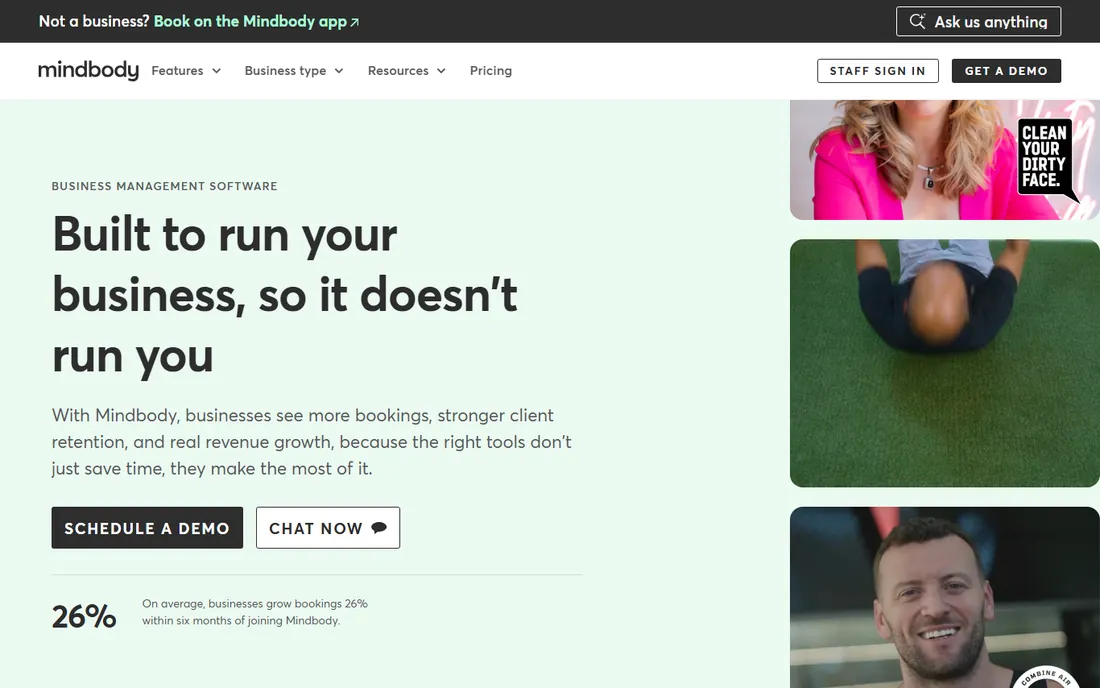Click the Schedule a Demo button
The width and height of the screenshot is (1100, 688).
147,527
